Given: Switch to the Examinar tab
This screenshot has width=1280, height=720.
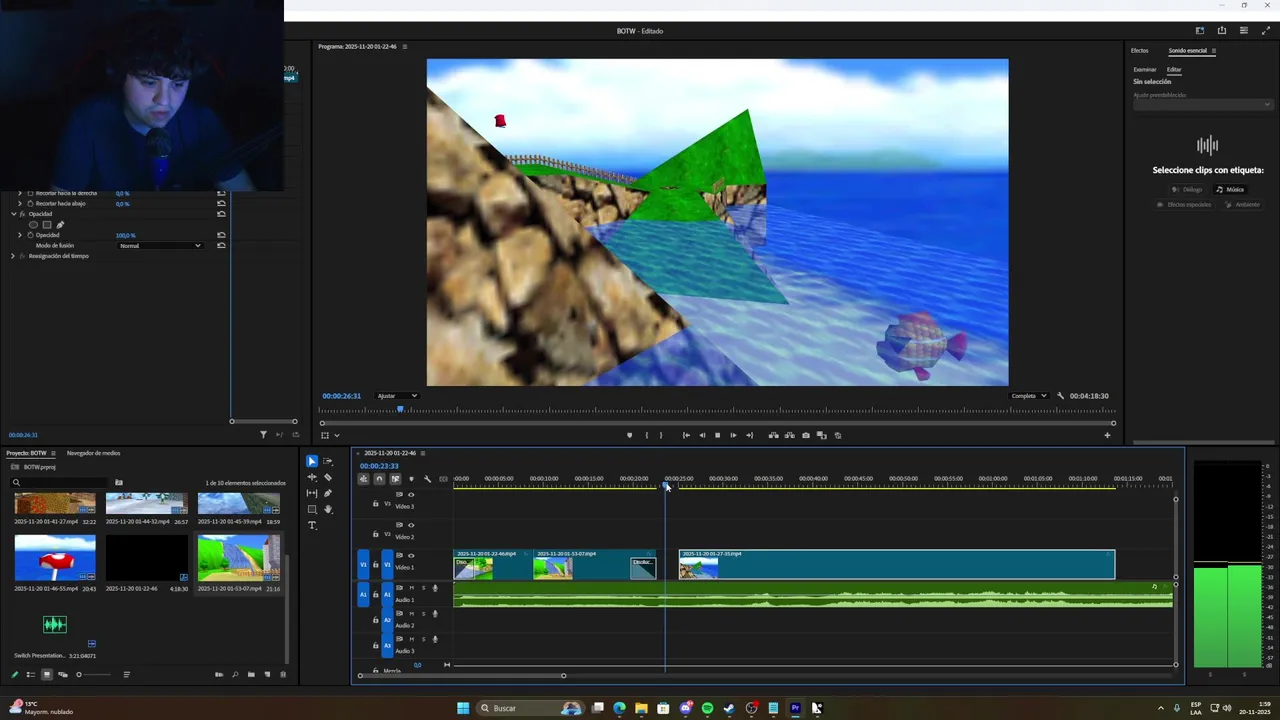Looking at the screenshot, I should (x=1144, y=70).
